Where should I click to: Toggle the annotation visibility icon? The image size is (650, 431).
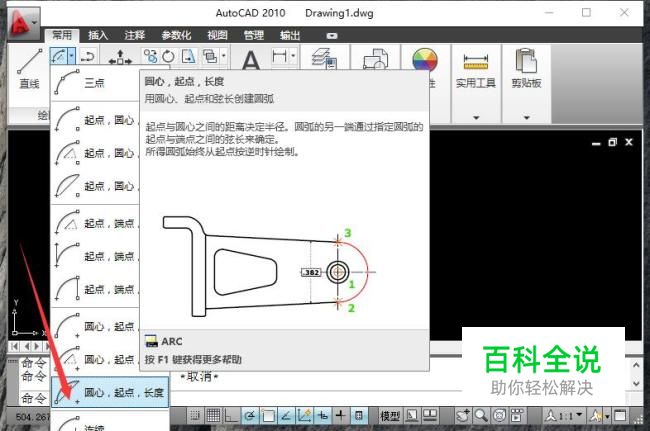[x=596, y=415]
